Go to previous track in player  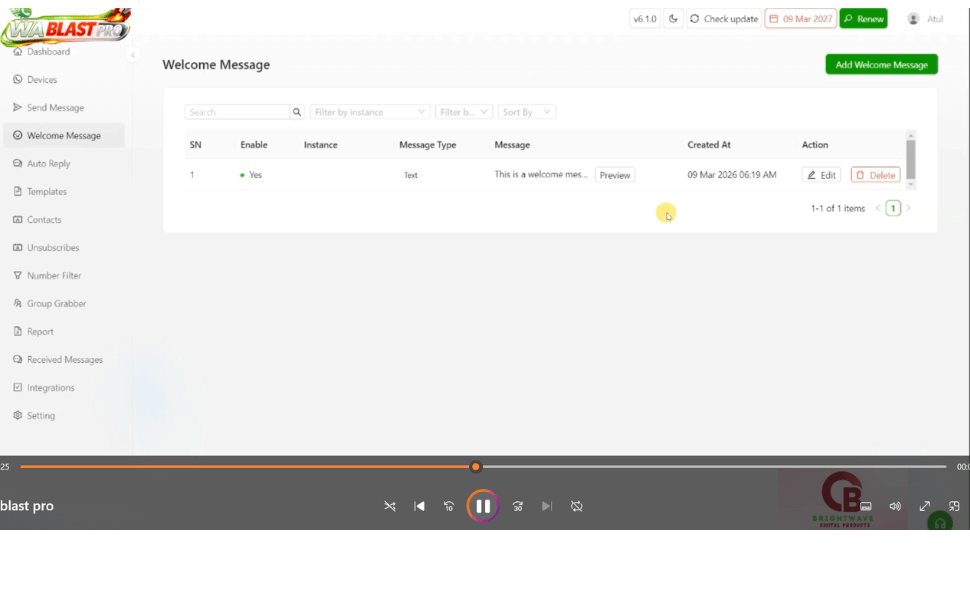tap(420, 506)
